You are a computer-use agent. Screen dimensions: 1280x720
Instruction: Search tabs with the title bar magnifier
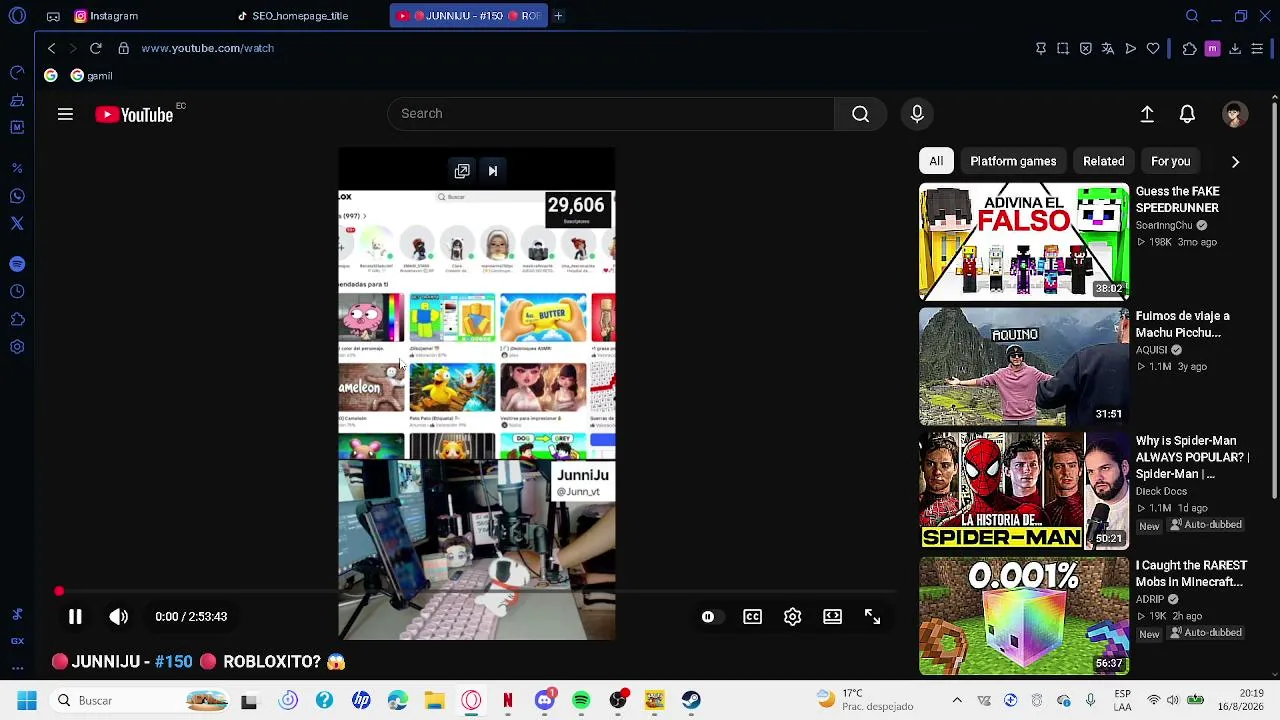[x=1192, y=16]
